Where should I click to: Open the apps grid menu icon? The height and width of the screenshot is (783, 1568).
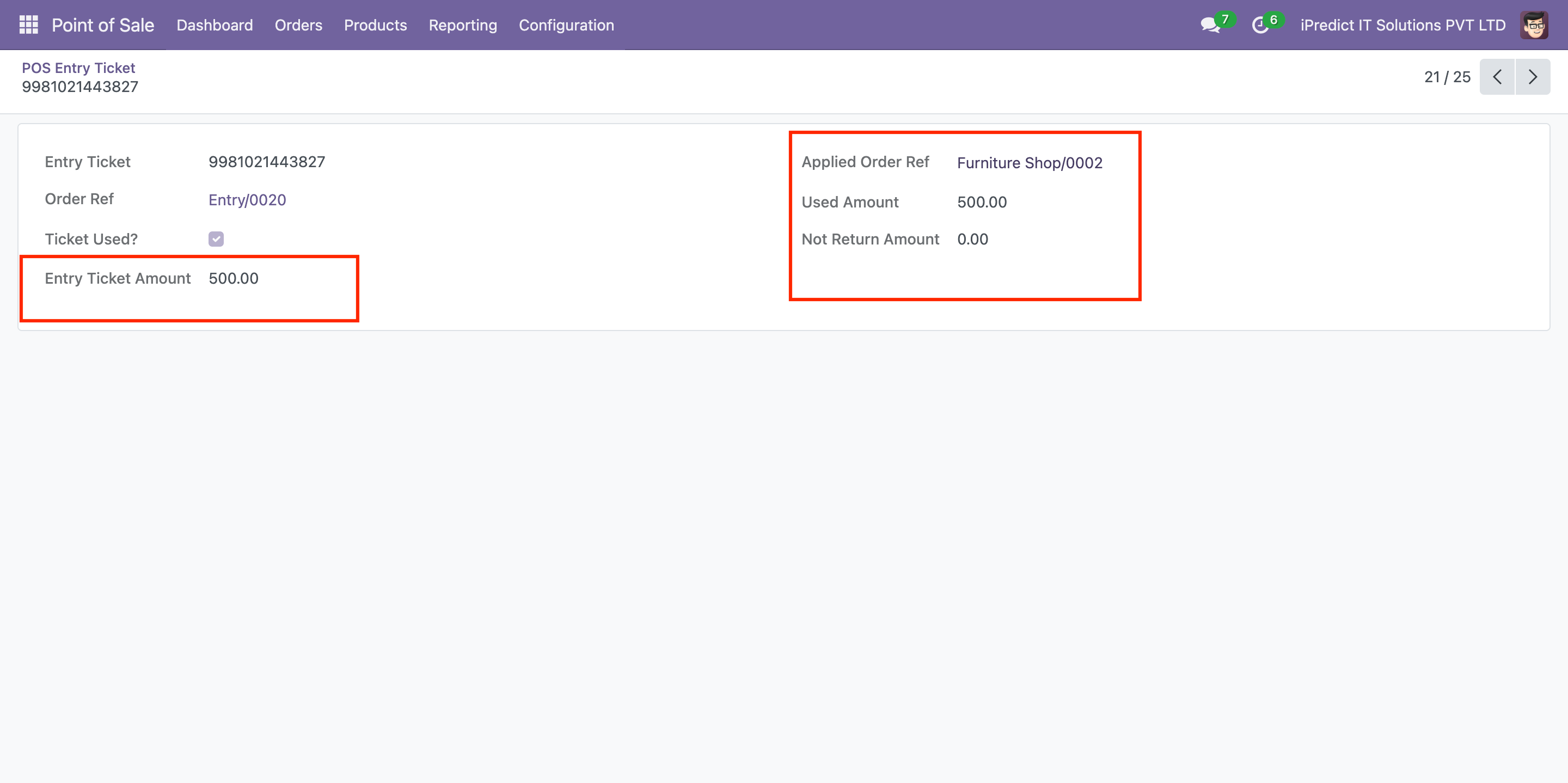click(29, 25)
